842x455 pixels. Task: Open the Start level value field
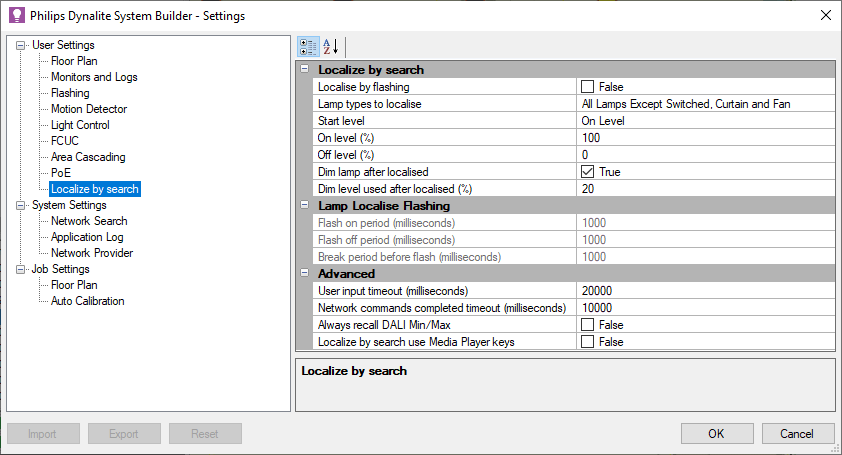pos(706,121)
